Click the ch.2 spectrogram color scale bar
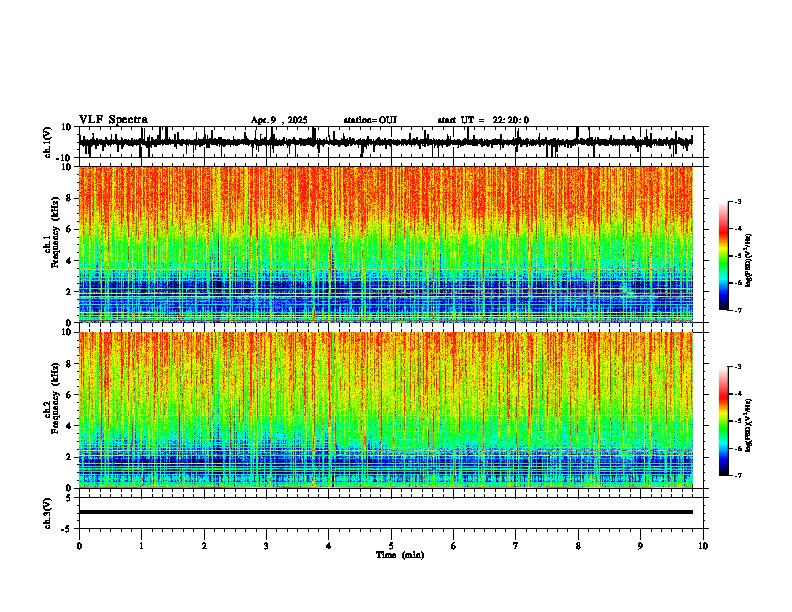 pos(724,421)
